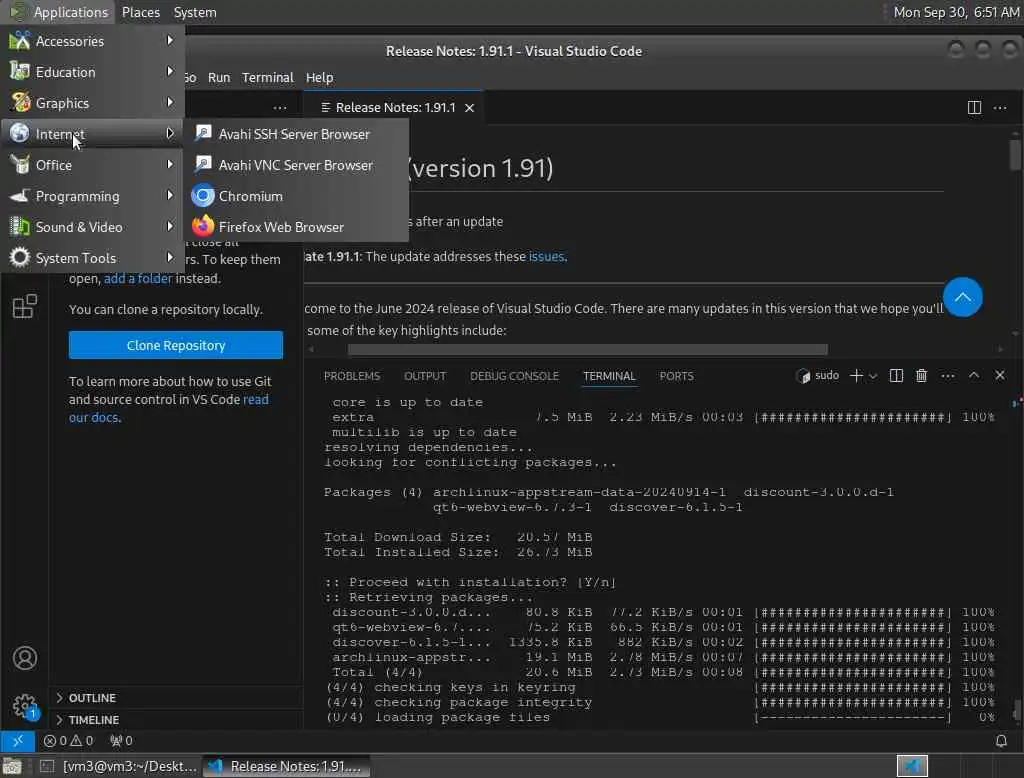Launch Firefox Web Browser

296,227
